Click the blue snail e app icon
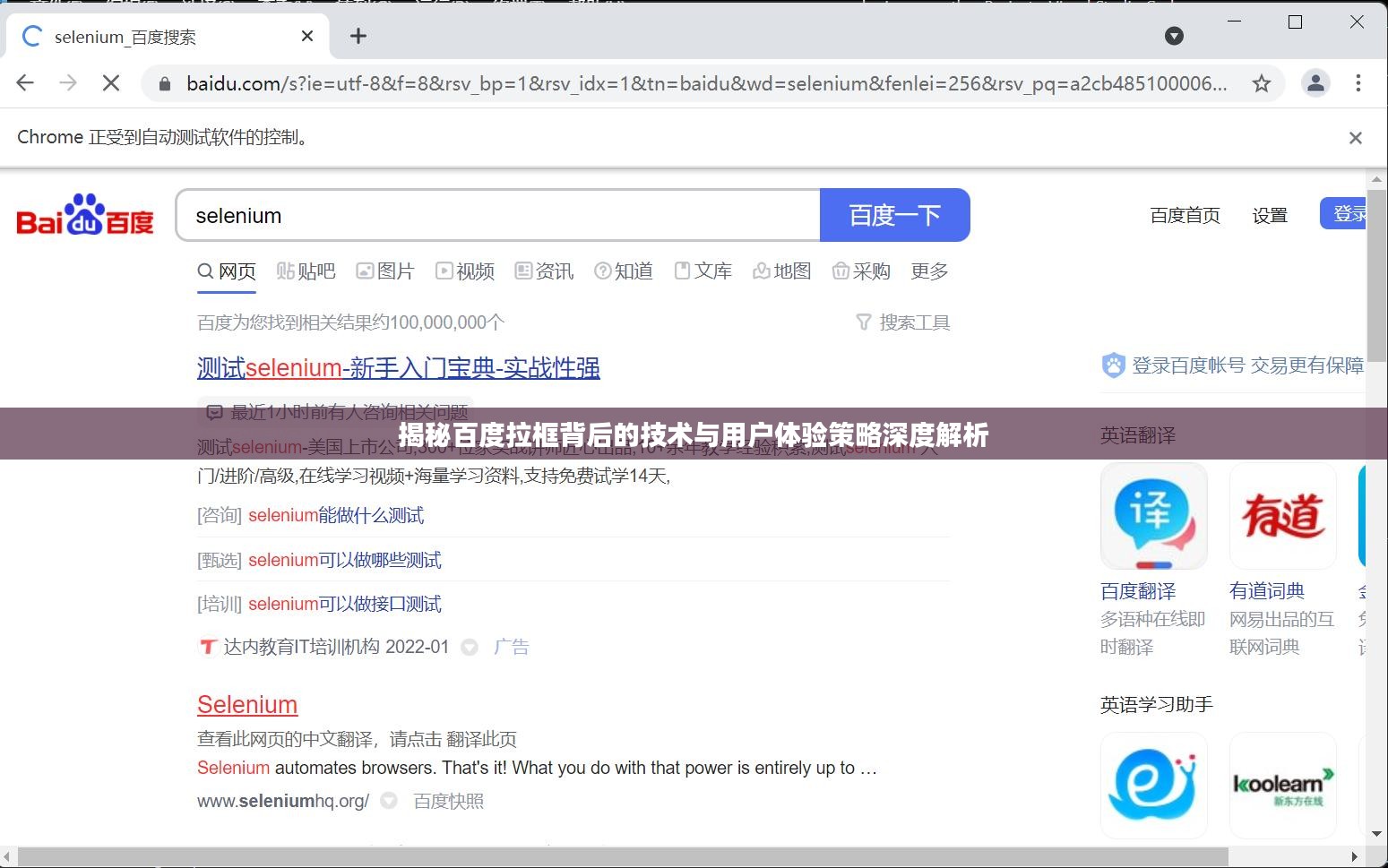1388x868 pixels. point(1154,786)
